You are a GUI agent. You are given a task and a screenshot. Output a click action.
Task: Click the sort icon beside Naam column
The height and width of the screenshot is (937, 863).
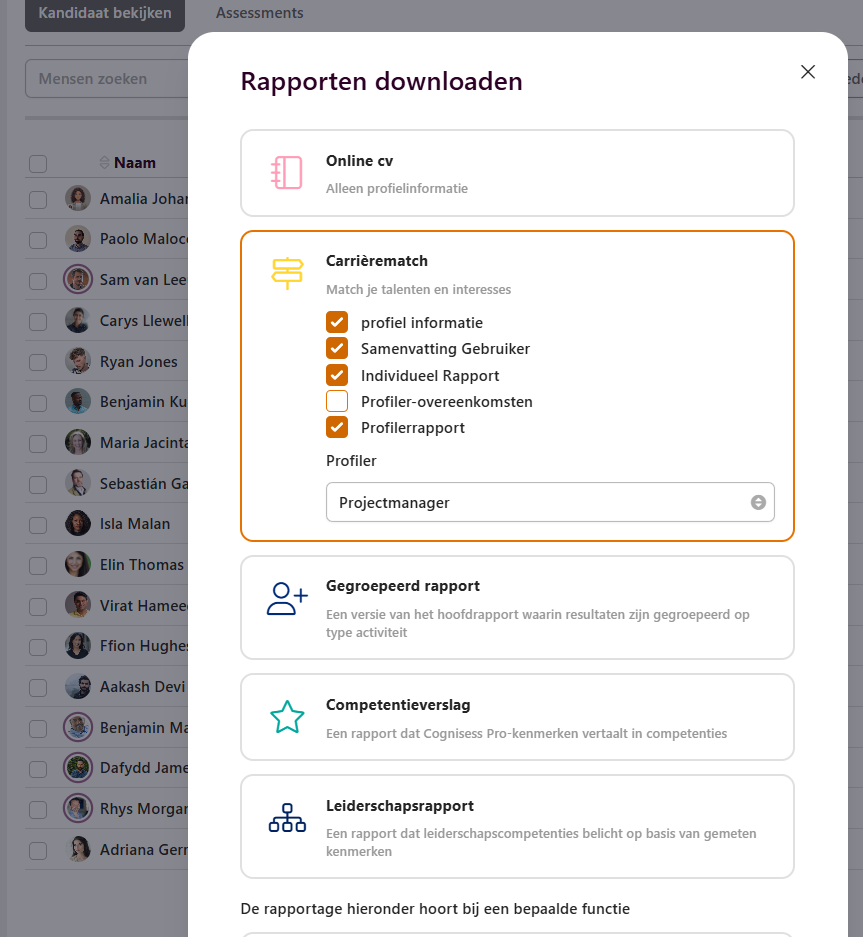104,163
